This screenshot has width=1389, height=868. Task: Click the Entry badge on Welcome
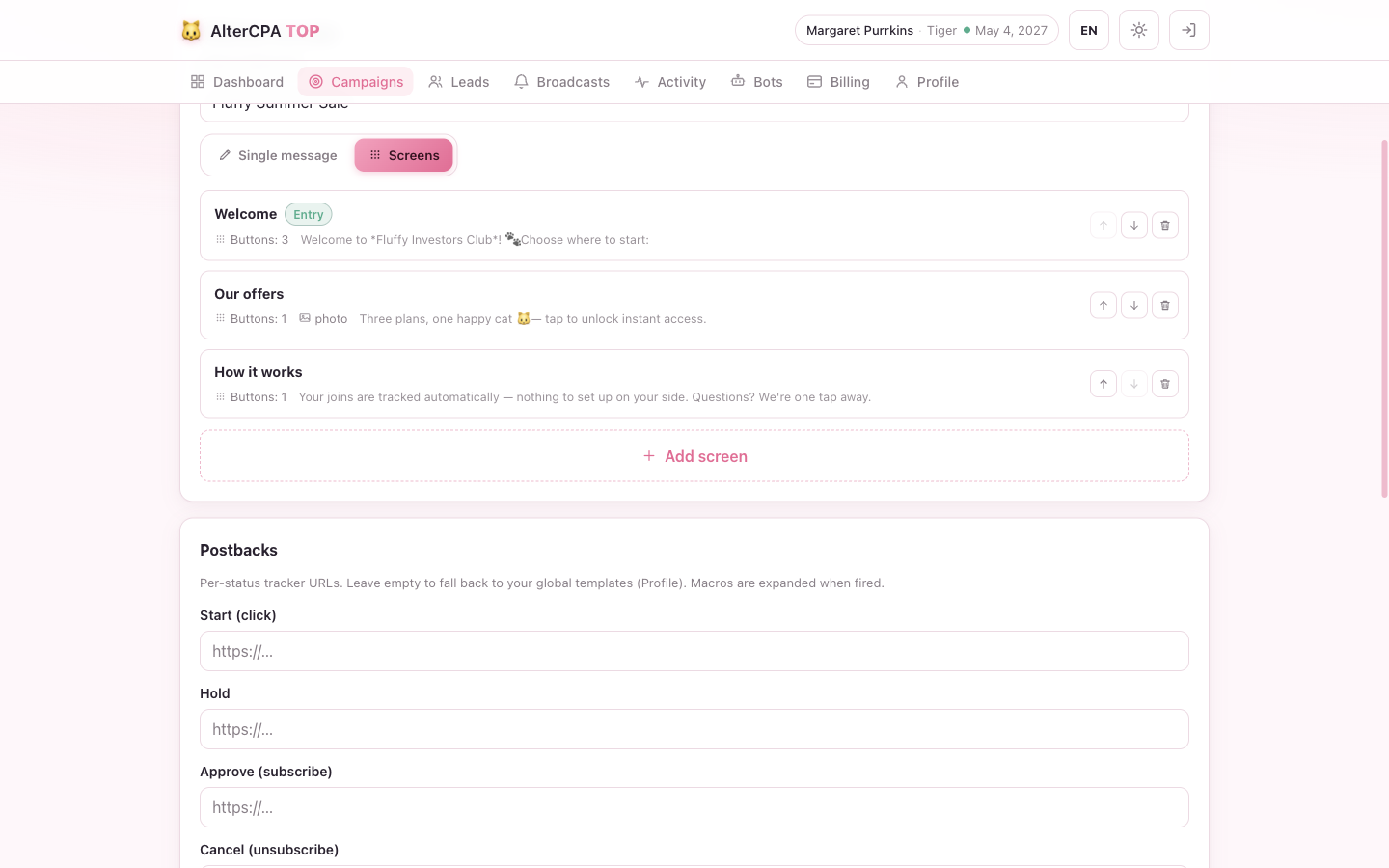pyautogui.click(x=309, y=214)
